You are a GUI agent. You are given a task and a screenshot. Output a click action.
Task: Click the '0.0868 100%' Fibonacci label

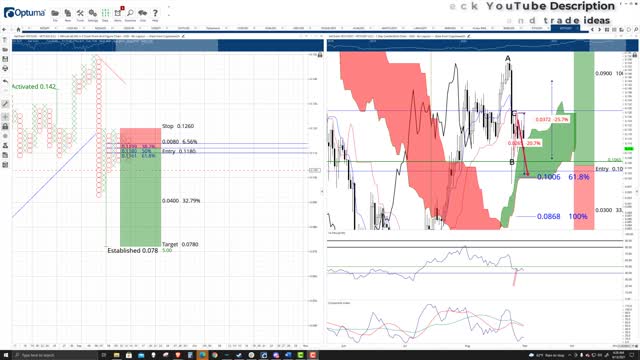562,216
